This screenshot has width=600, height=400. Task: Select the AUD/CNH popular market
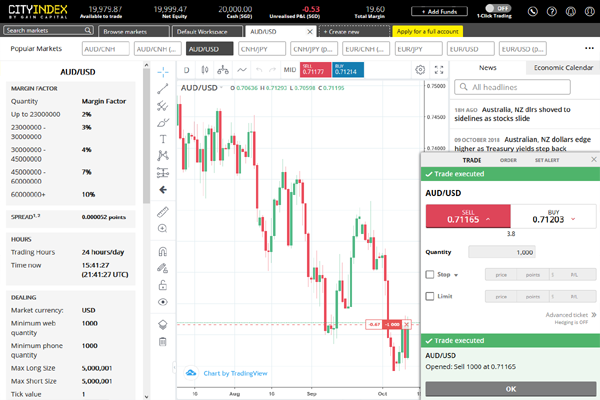pos(106,49)
